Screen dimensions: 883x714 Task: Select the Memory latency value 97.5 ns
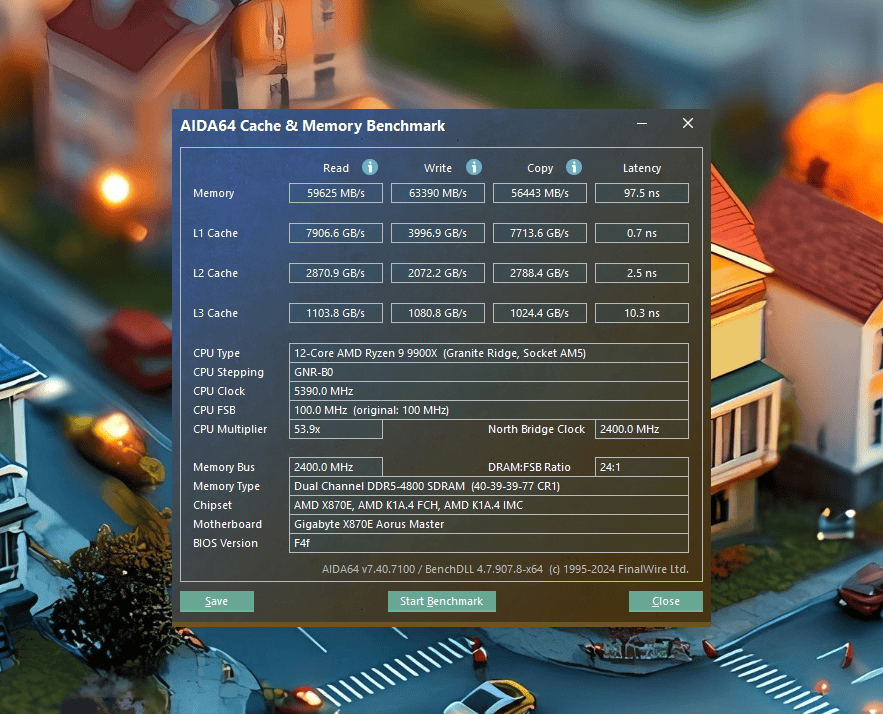(641, 193)
